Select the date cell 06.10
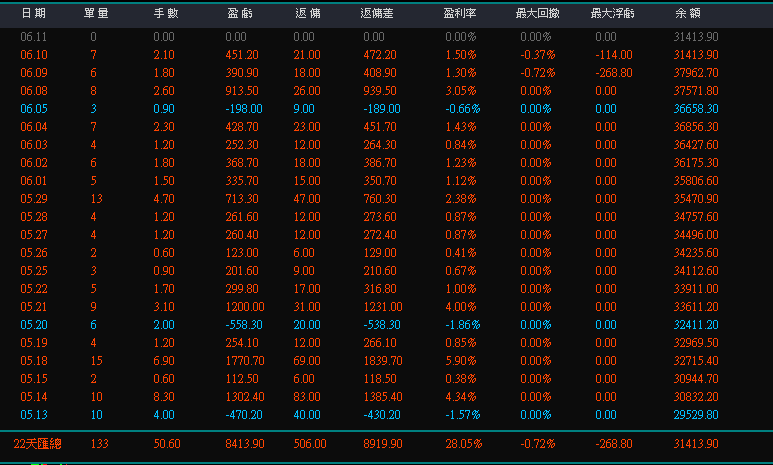 34,55
